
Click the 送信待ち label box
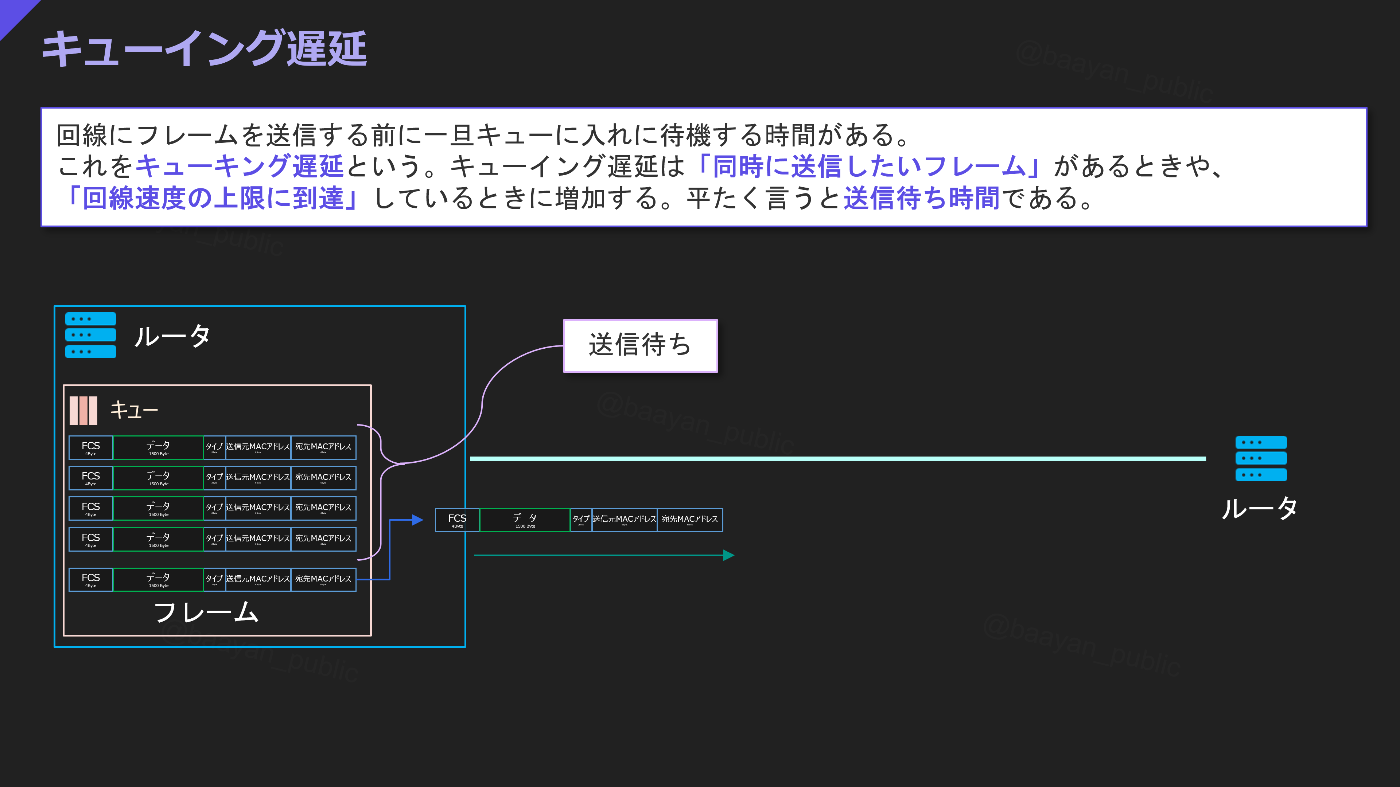[641, 346]
